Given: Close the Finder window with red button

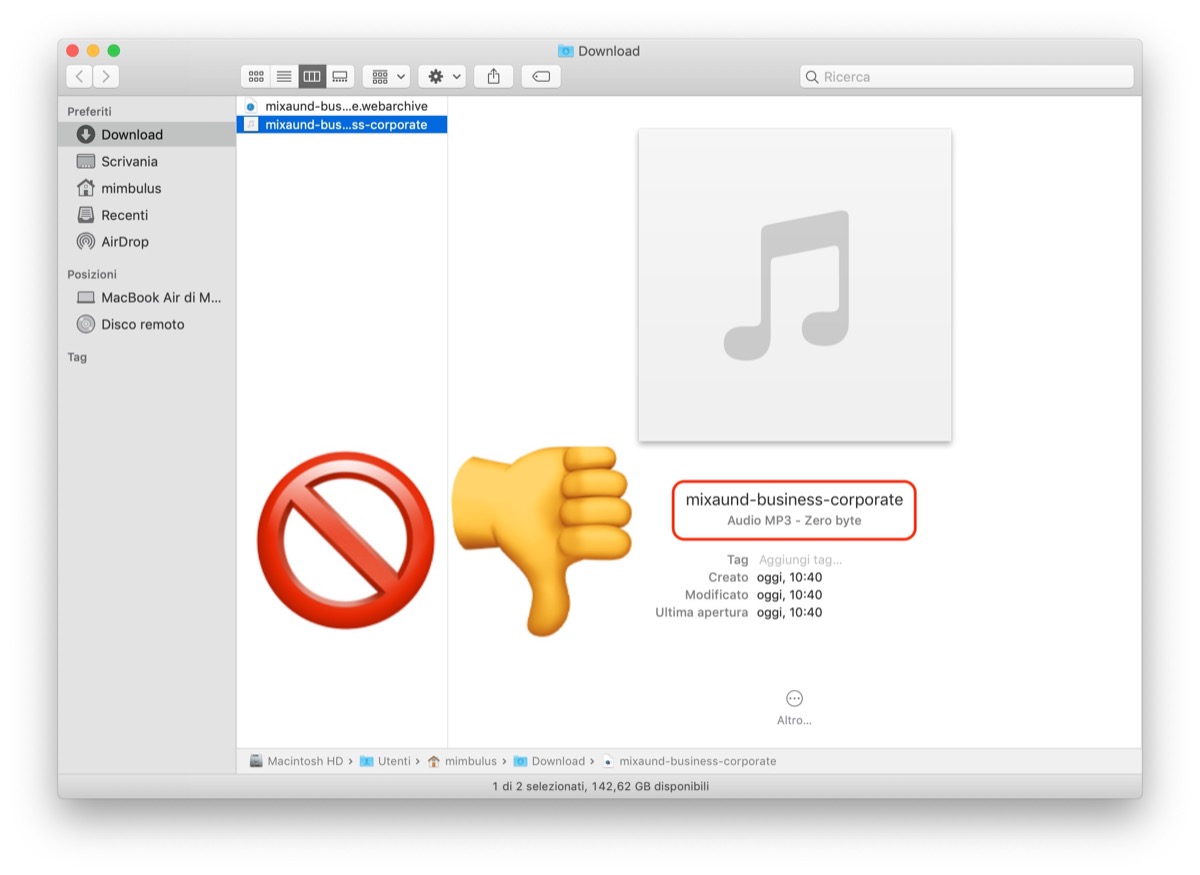Looking at the screenshot, I should pyautogui.click(x=73, y=51).
